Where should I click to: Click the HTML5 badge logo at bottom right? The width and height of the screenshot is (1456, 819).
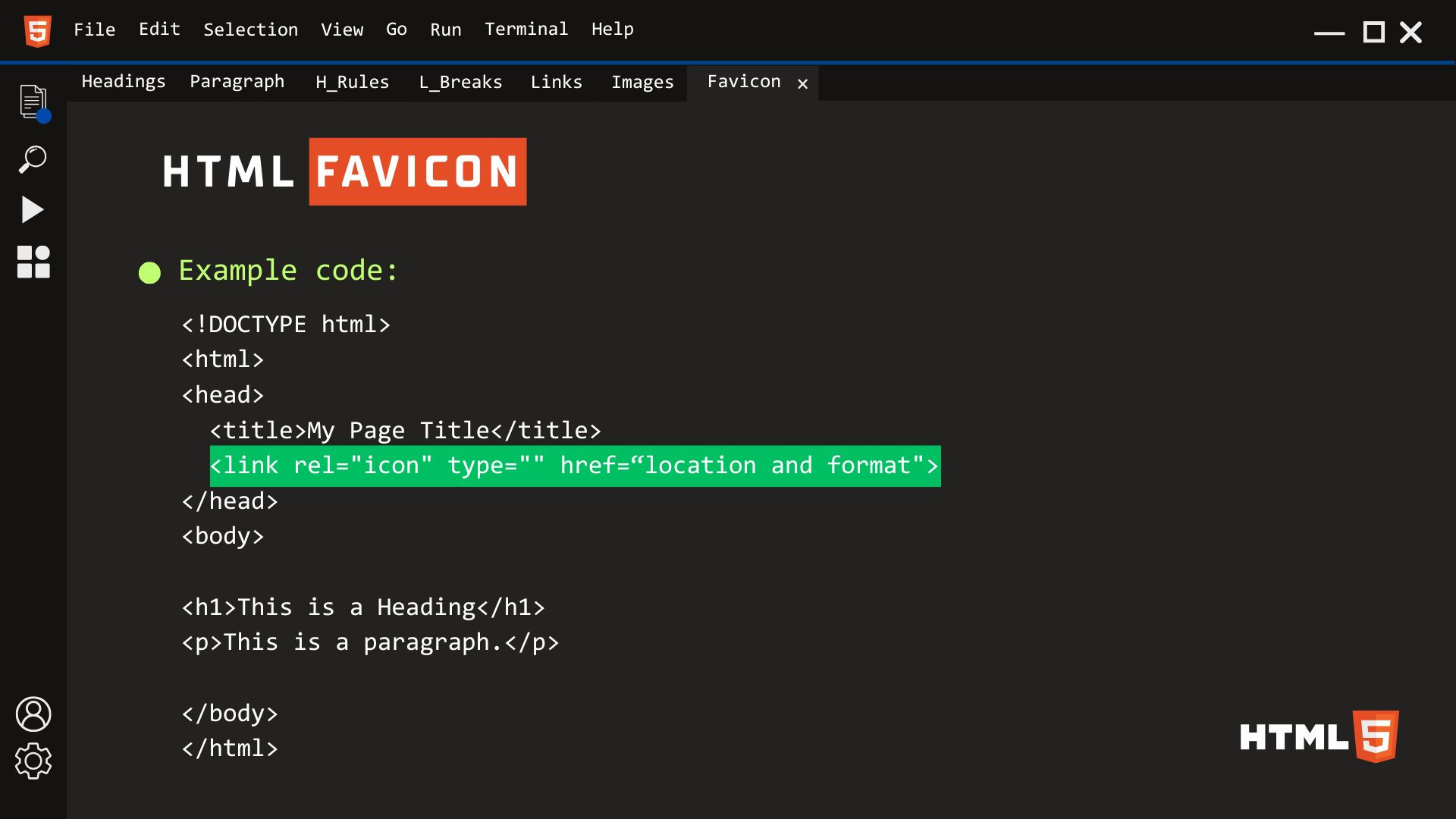coord(1319,736)
